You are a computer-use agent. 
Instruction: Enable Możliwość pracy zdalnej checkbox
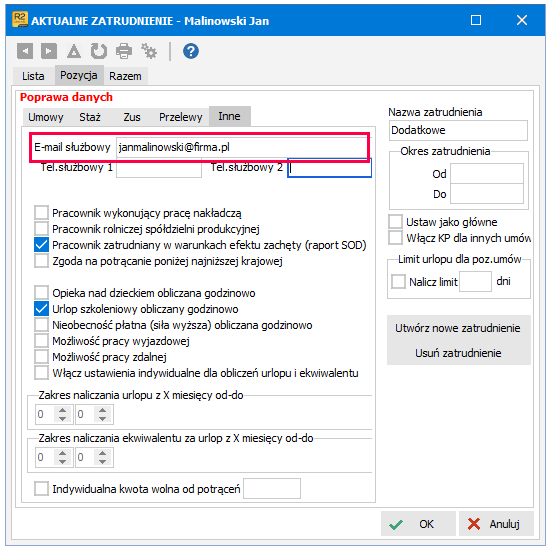tap(41, 357)
